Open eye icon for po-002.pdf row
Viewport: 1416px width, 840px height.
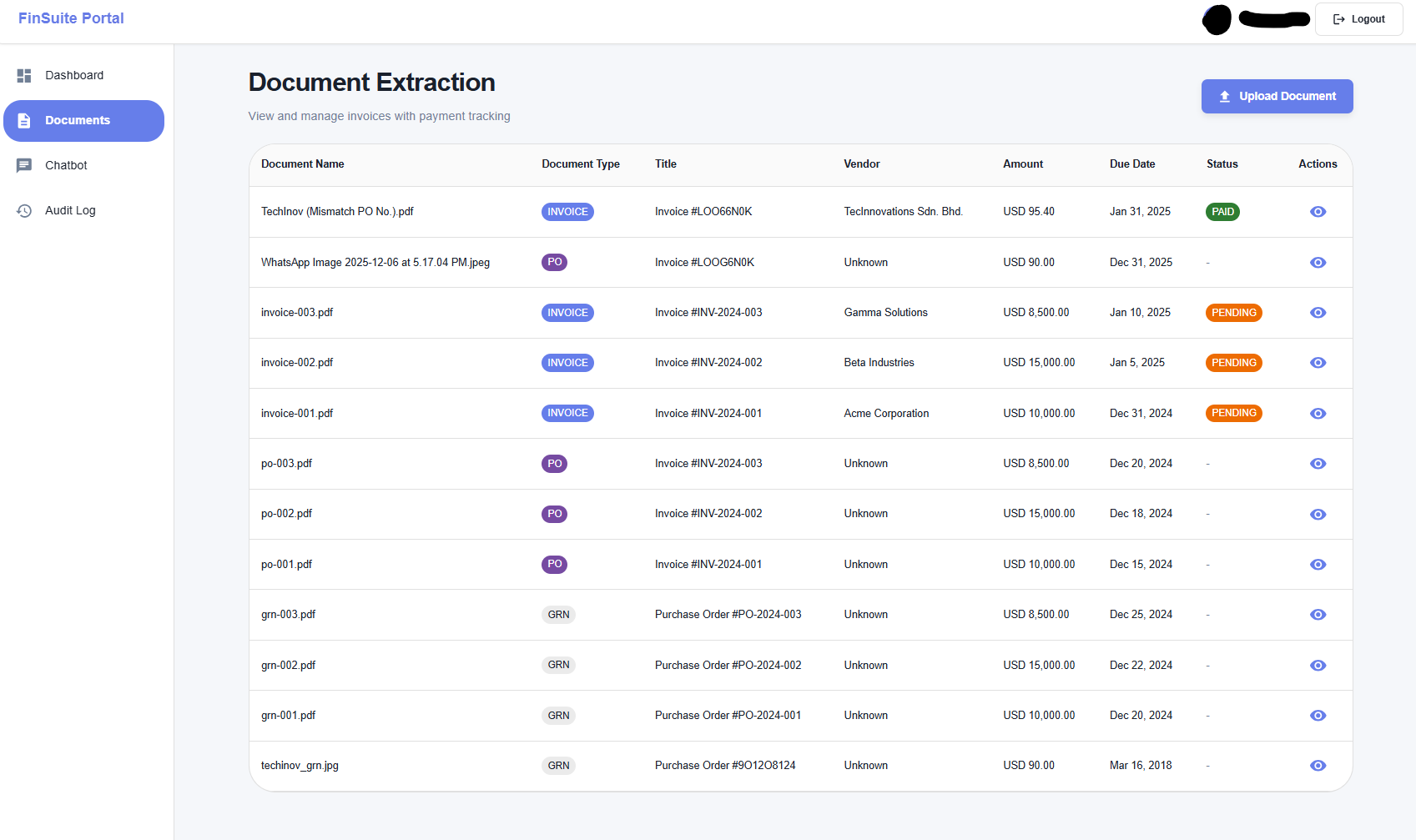coord(1318,514)
